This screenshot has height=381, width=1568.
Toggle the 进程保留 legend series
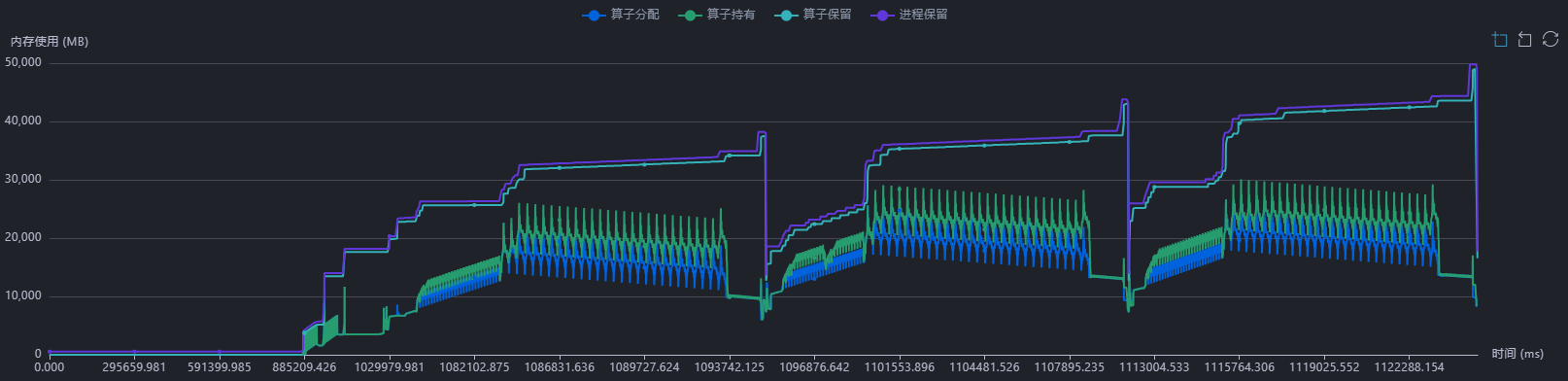pos(909,15)
